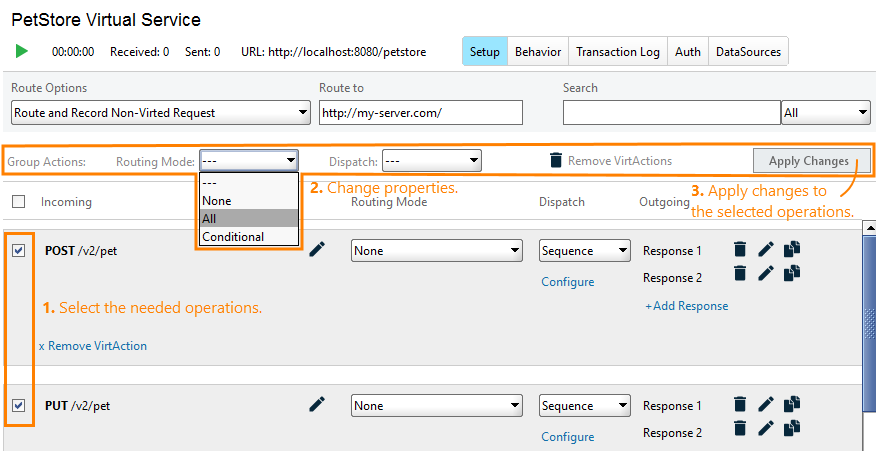
Task: Edit Response 1 of PUT /v2/pet
Action: click(x=766, y=403)
